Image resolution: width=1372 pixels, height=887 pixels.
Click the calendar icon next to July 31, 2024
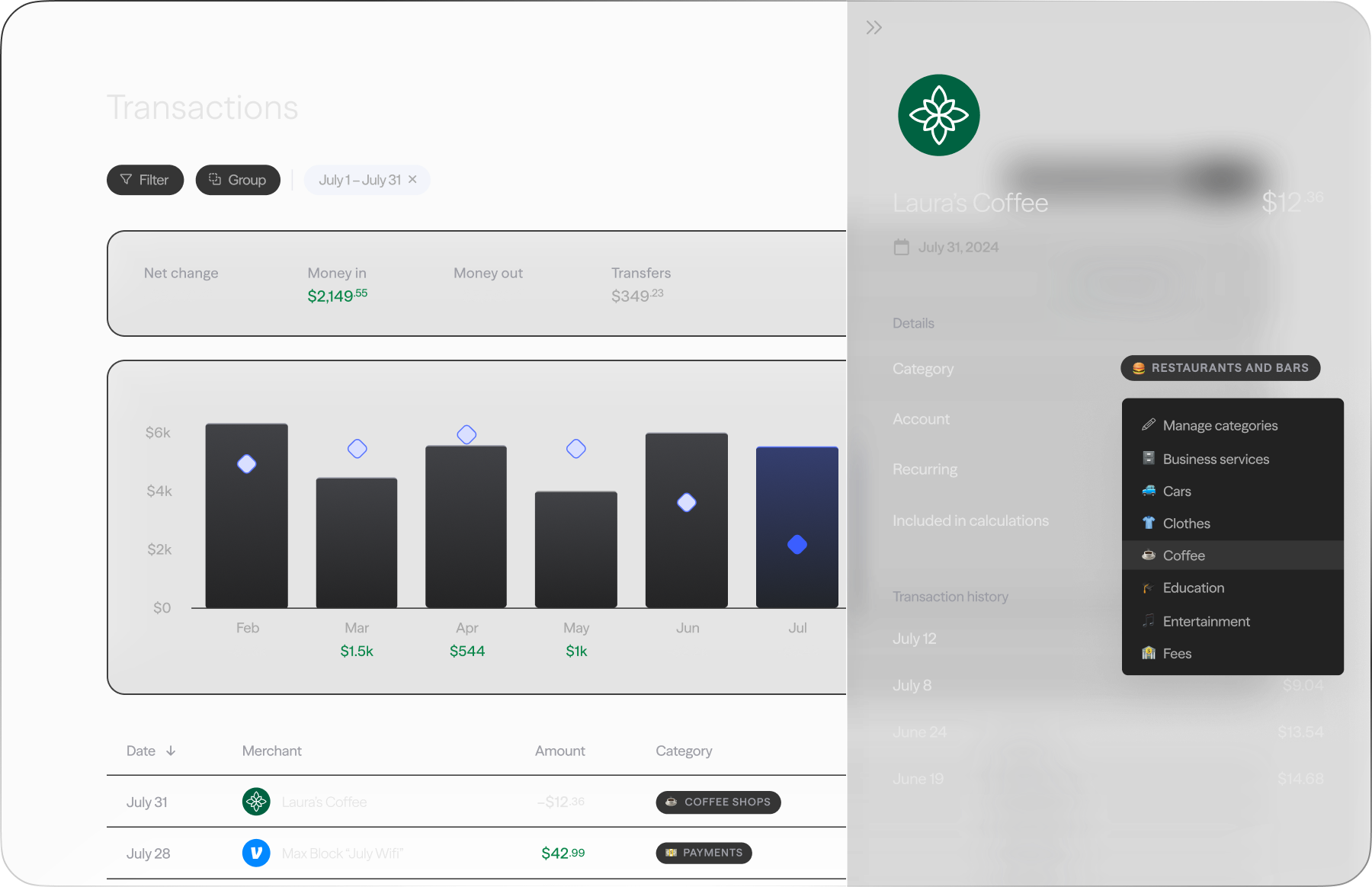pos(901,247)
